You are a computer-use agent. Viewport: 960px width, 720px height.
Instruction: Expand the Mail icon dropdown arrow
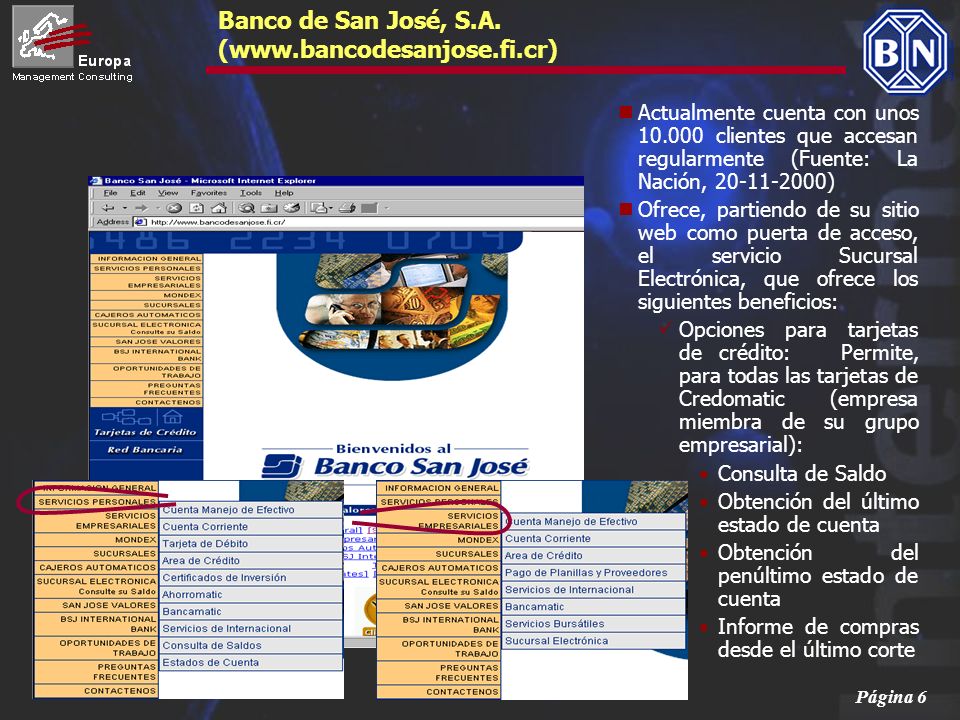(331, 208)
